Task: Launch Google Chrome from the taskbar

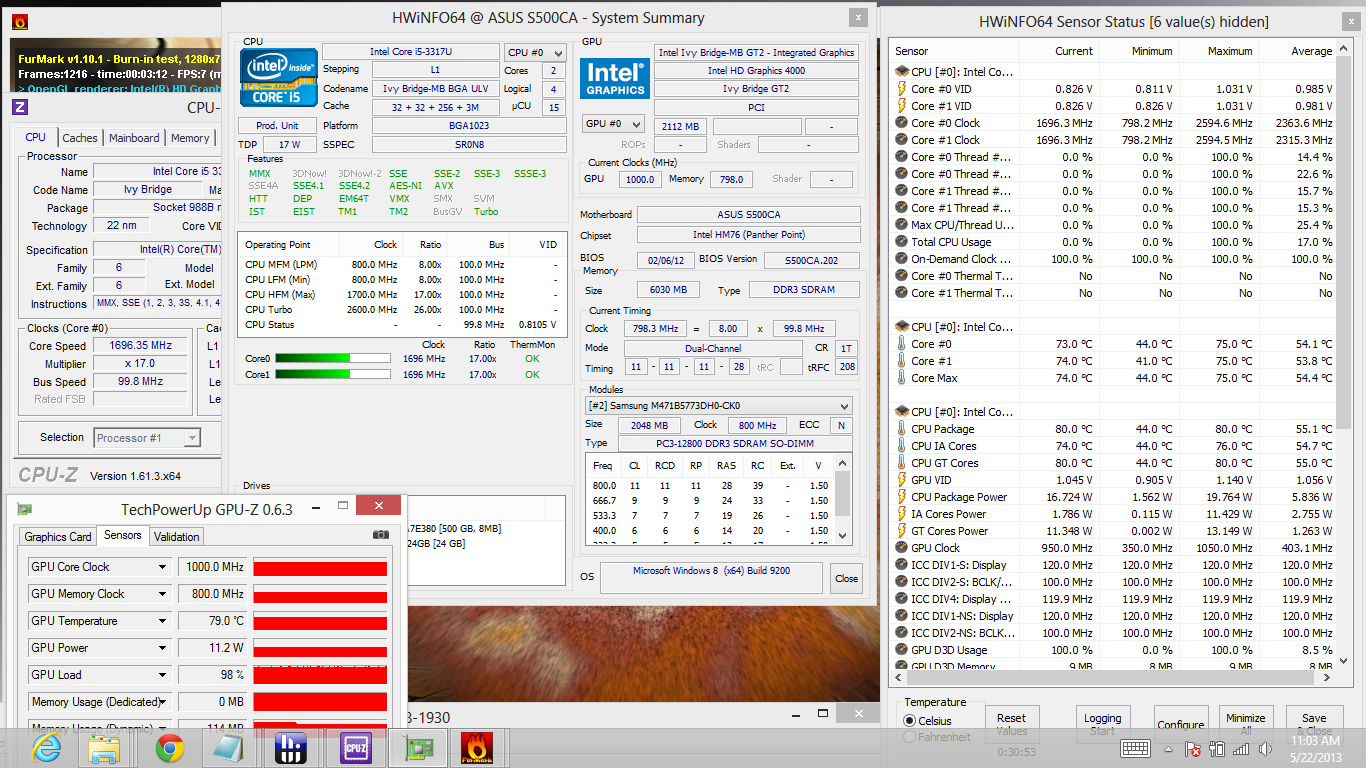Action: 169,748
